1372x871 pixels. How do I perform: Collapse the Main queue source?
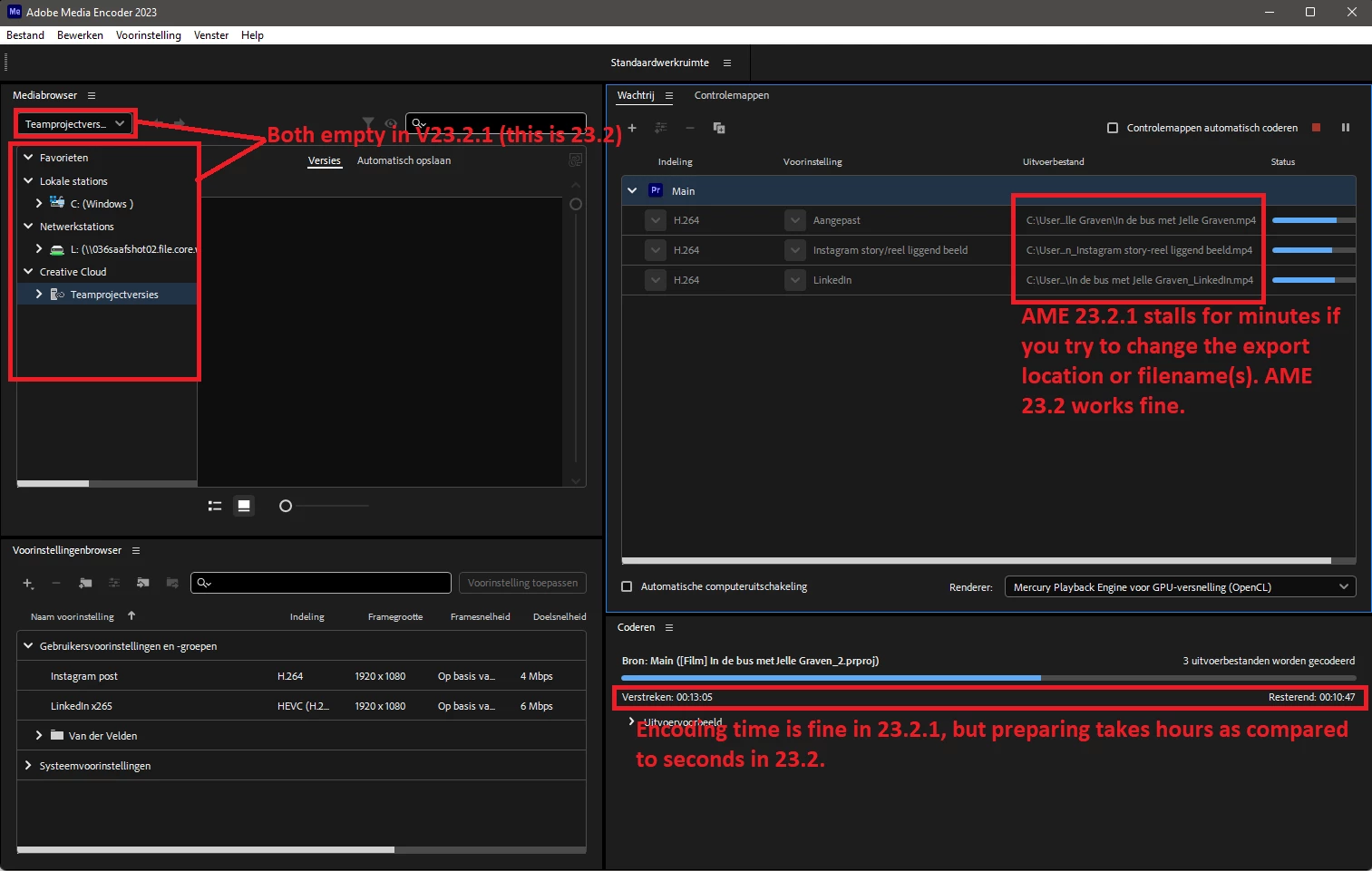coord(632,190)
